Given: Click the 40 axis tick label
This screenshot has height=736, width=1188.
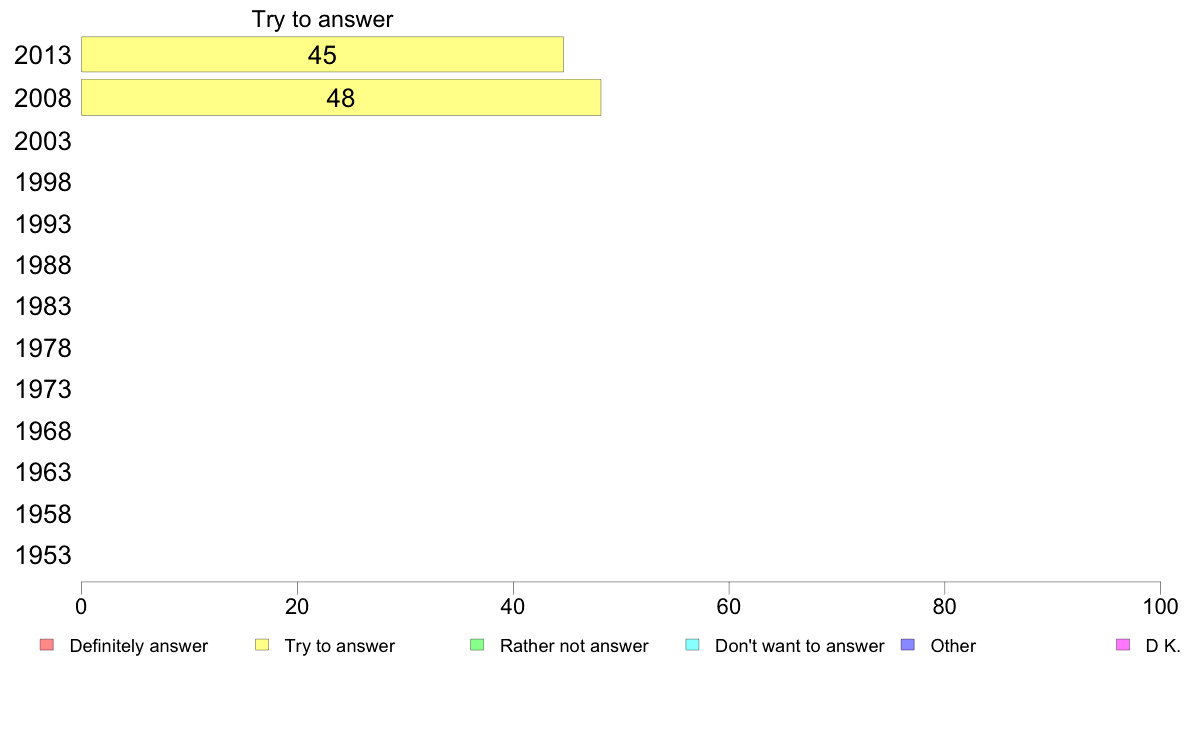Looking at the screenshot, I should [513, 606].
